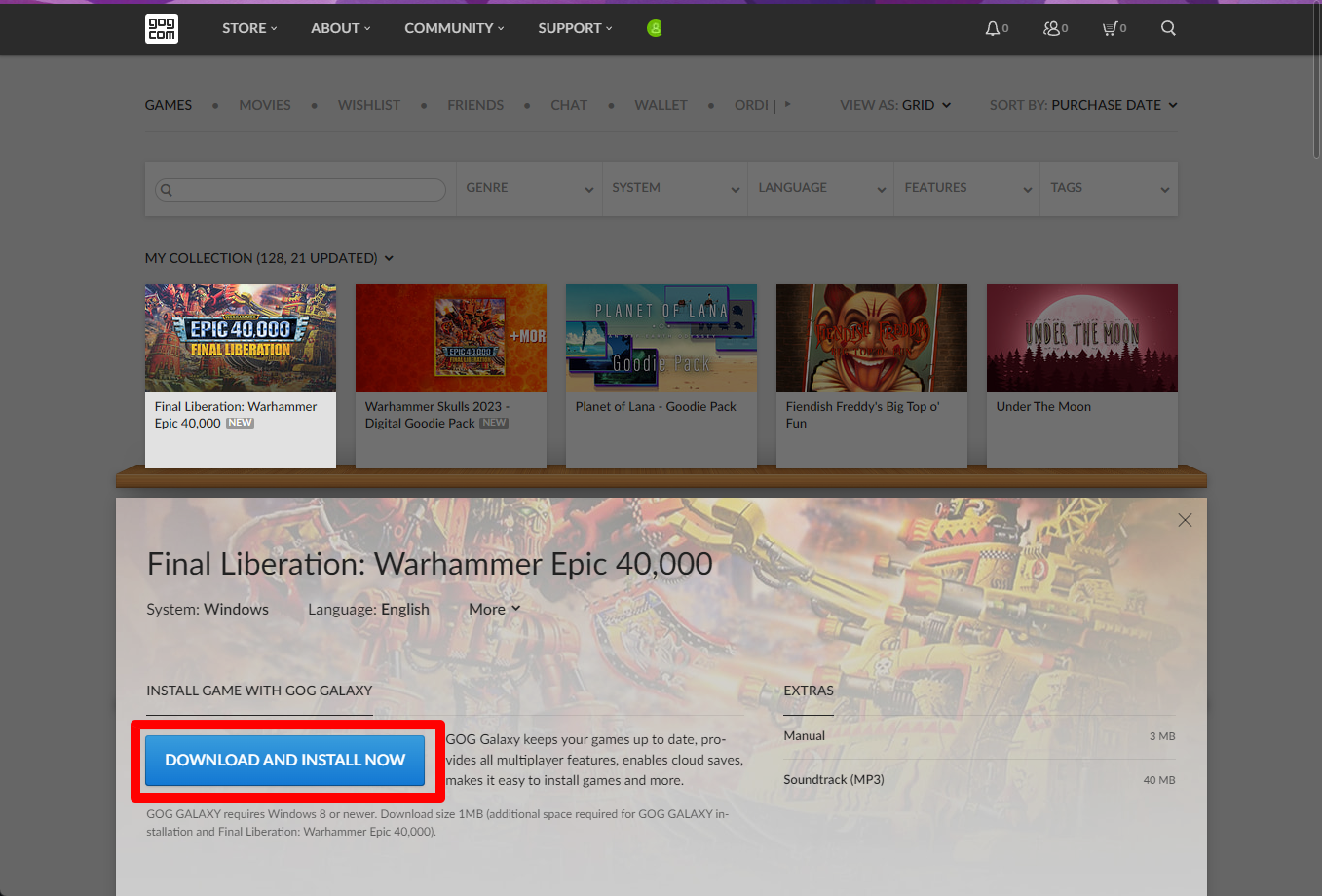Open the COMMUNITY menu
The width and height of the screenshot is (1322, 896).
coord(454,28)
